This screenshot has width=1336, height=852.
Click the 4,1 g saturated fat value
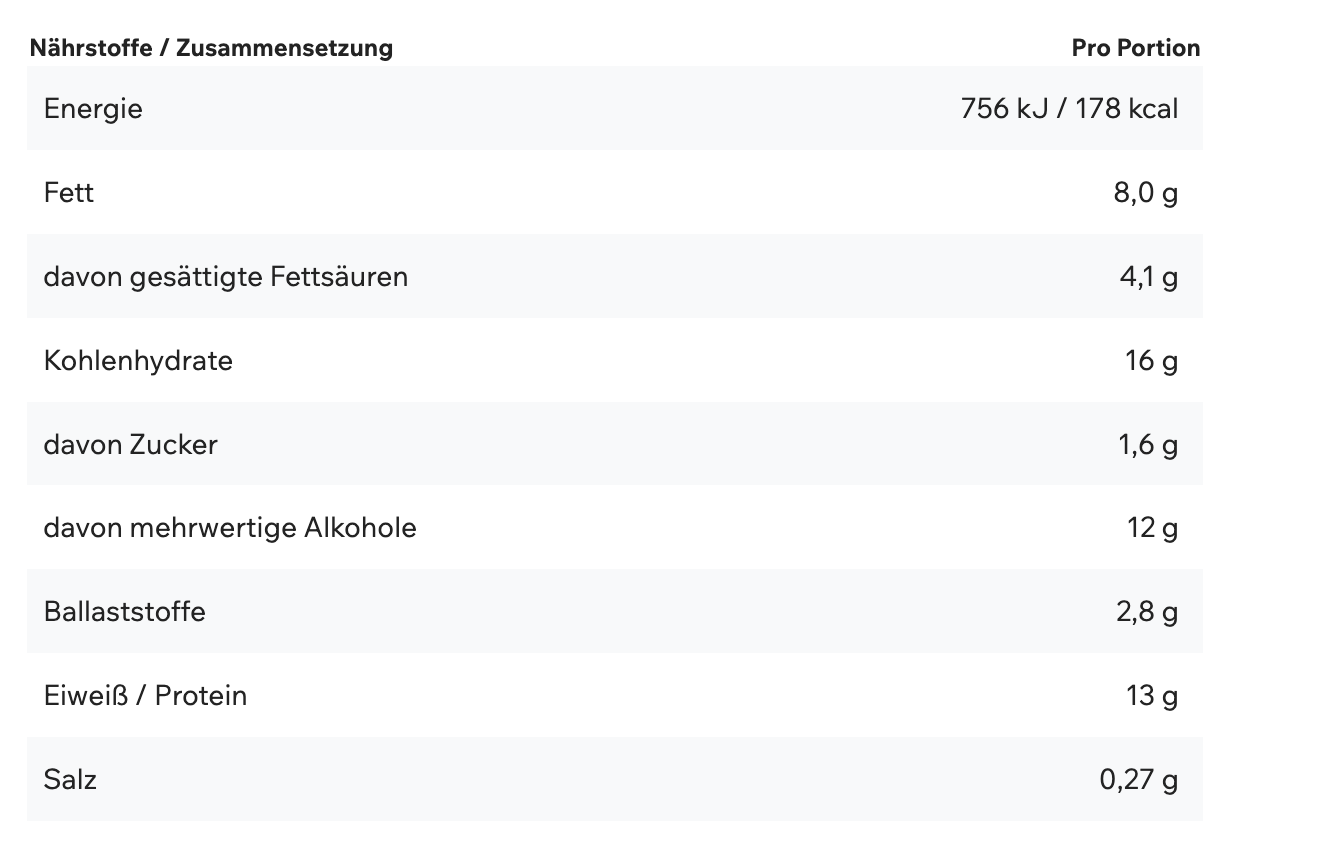click(1148, 276)
